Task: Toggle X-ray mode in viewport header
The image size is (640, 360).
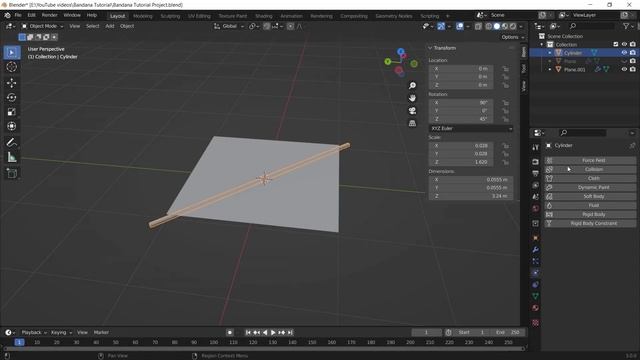Action: pyautogui.click(x=478, y=26)
